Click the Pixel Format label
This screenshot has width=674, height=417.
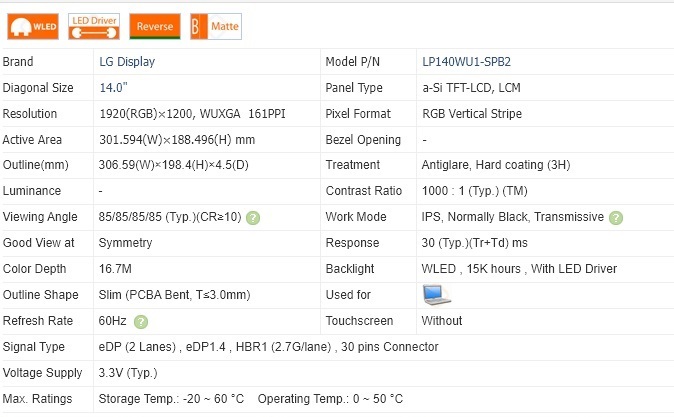click(x=358, y=114)
